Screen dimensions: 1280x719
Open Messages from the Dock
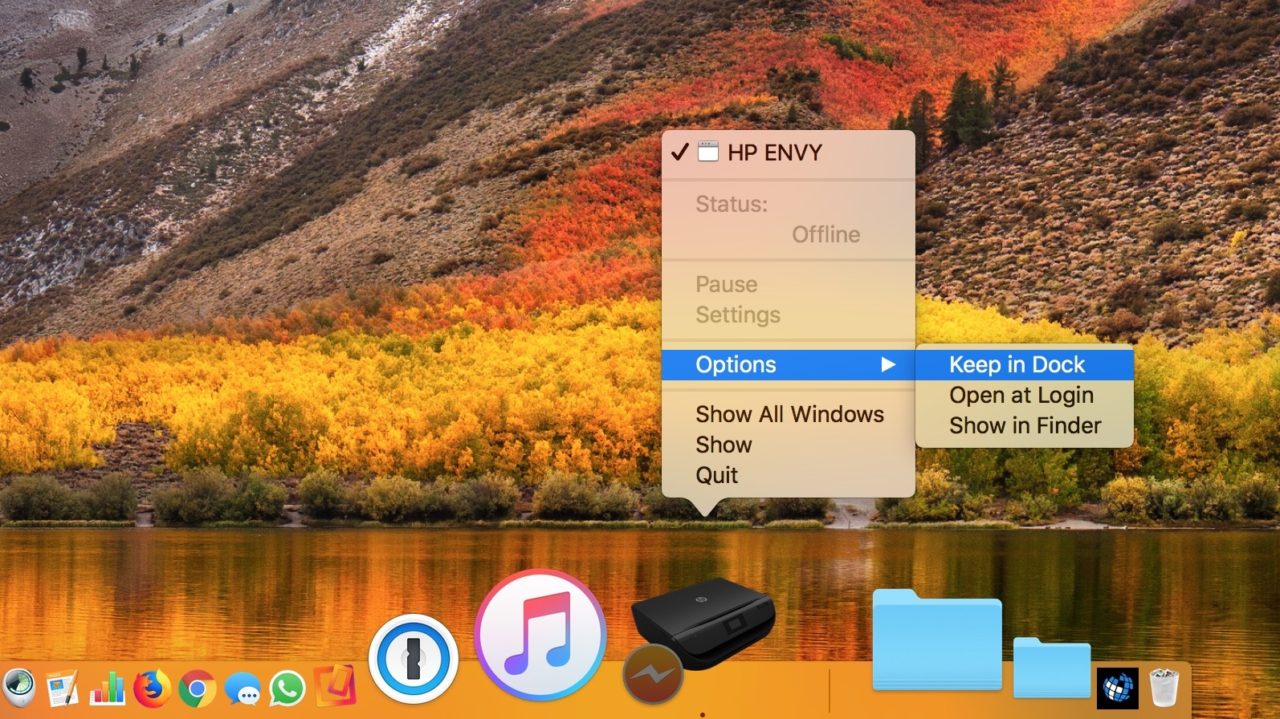click(243, 690)
